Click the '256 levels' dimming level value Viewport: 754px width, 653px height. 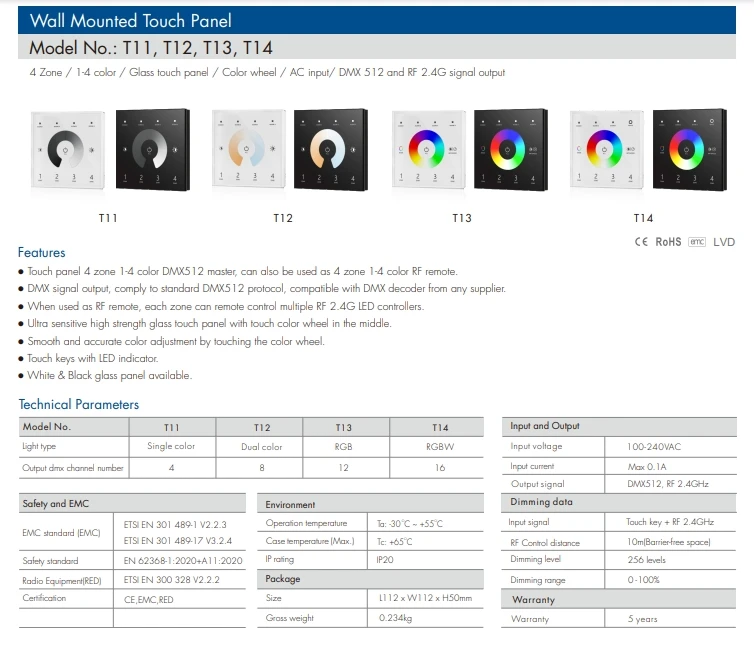[x=646, y=560]
